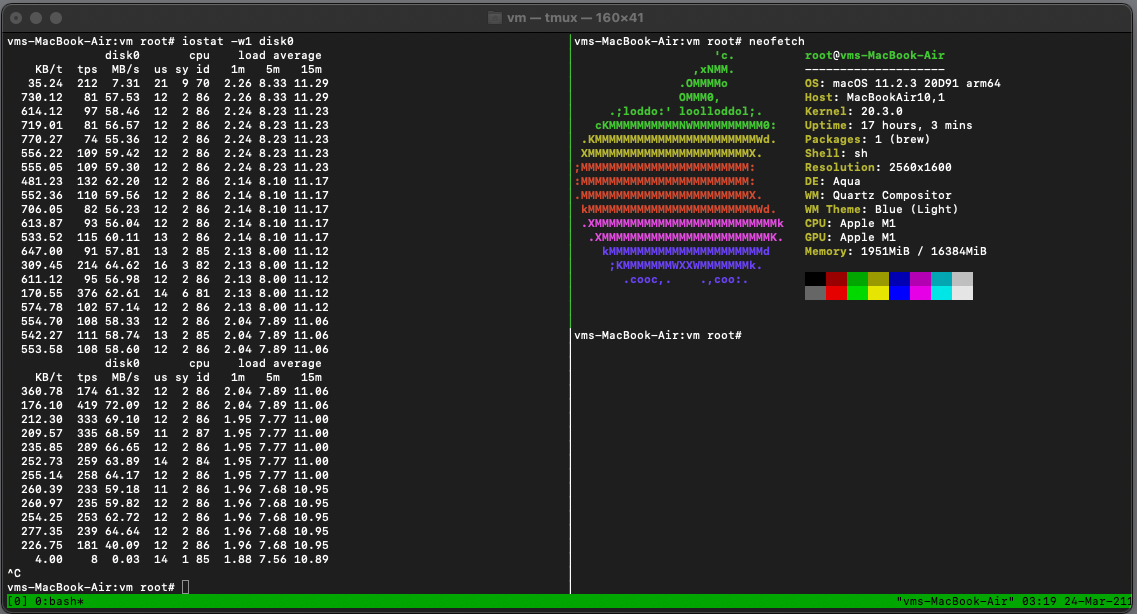Viewport: 1137px width, 614px height.
Task: Click the cursor block at the left pane prompt
Action: (x=186, y=587)
